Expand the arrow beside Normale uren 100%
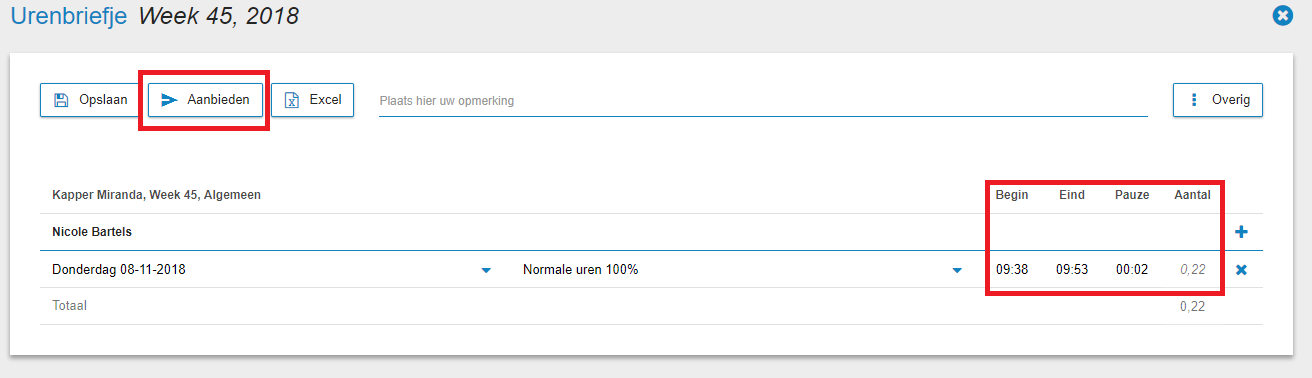 coord(957,270)
